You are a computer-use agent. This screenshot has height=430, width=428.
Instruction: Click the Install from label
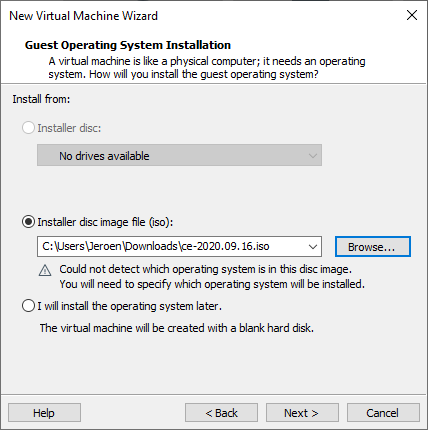[41, 99]
